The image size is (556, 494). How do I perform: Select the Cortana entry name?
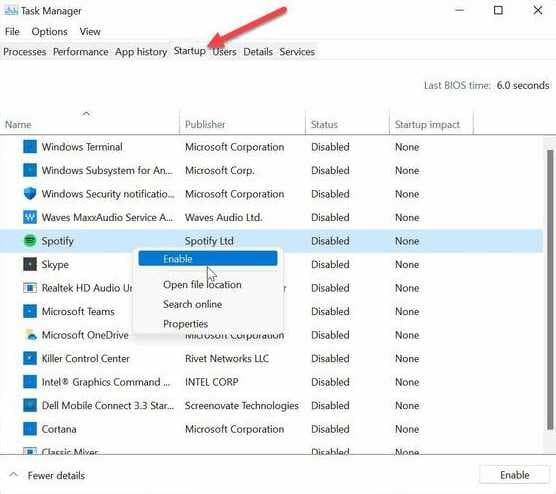59,429
